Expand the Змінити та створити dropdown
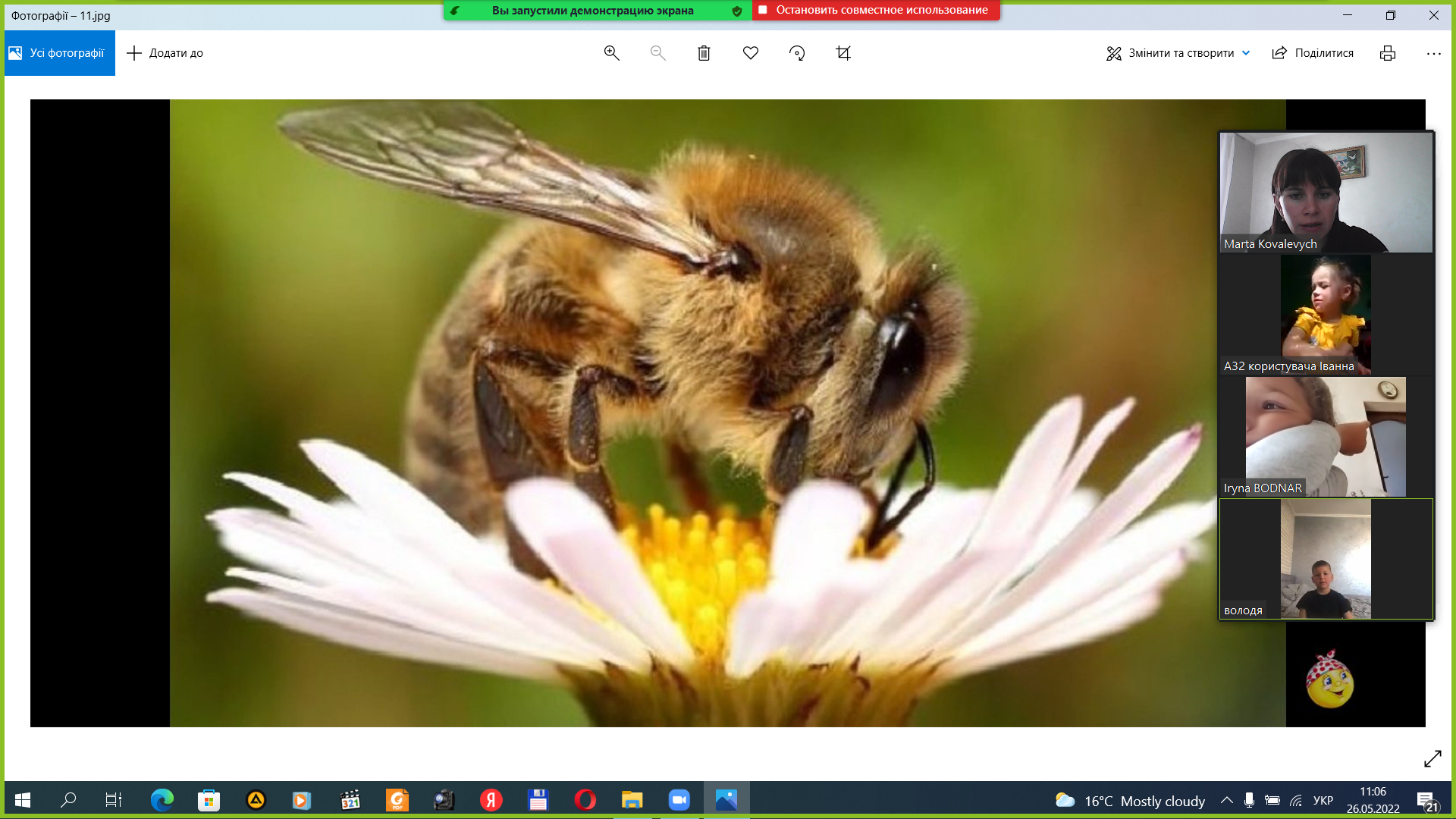The height and width of the screenshot is (819, 1456). pos(1178,53)
